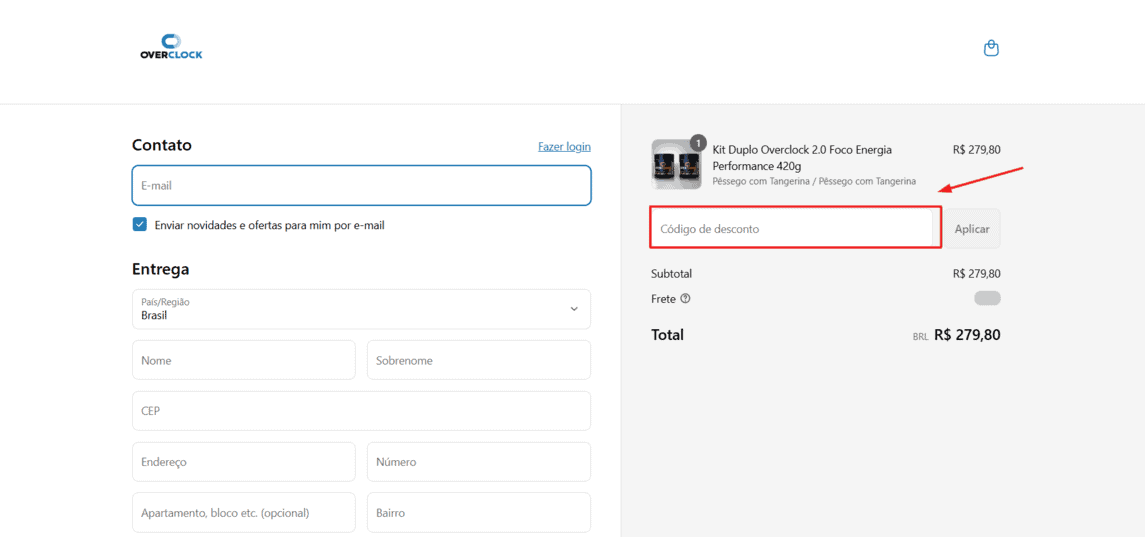Click the Aplicar discount button
Screen dimensions: 1145x537
click(x=972, y=229)
